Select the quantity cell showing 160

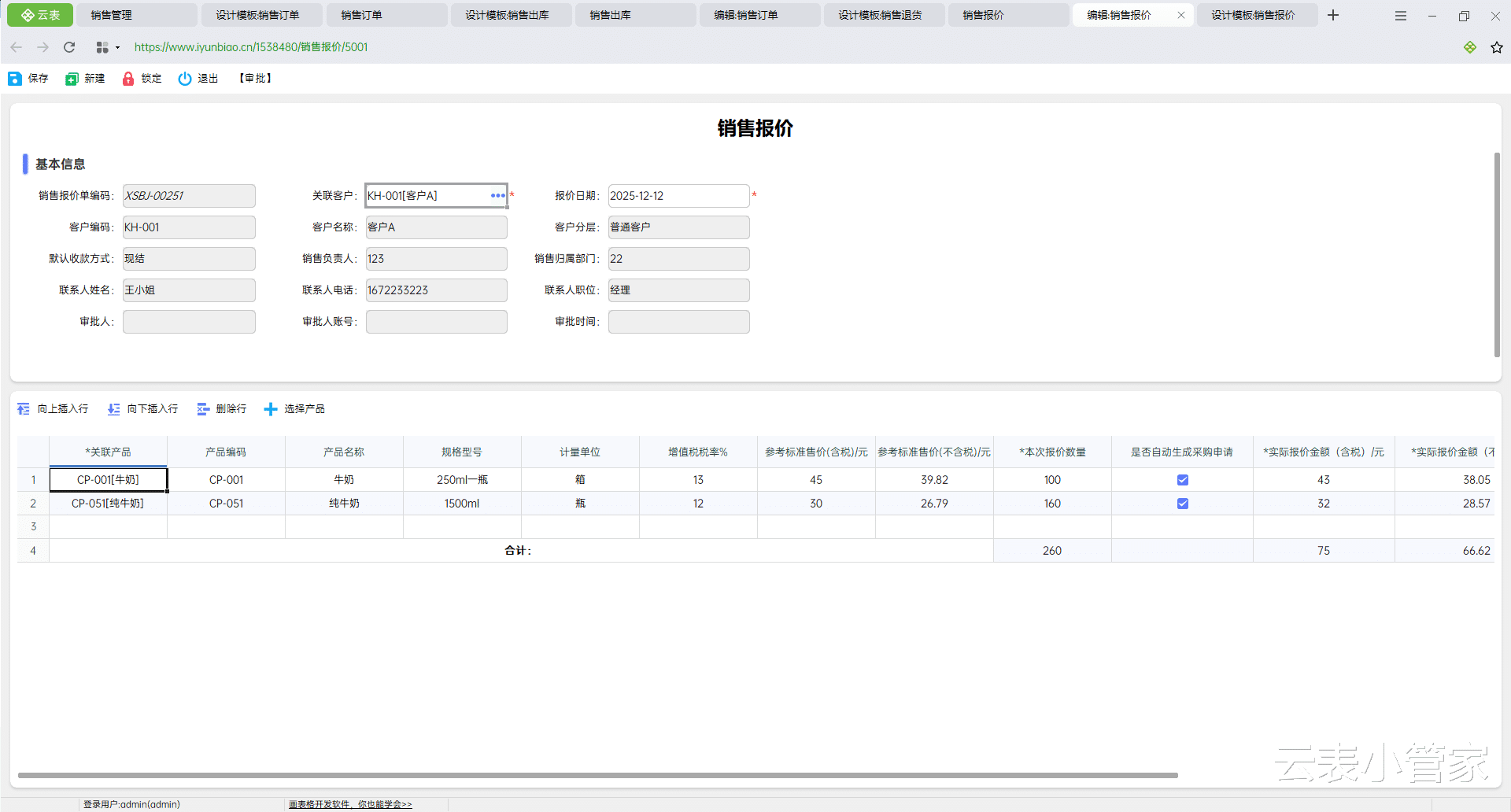(1052, 504)
